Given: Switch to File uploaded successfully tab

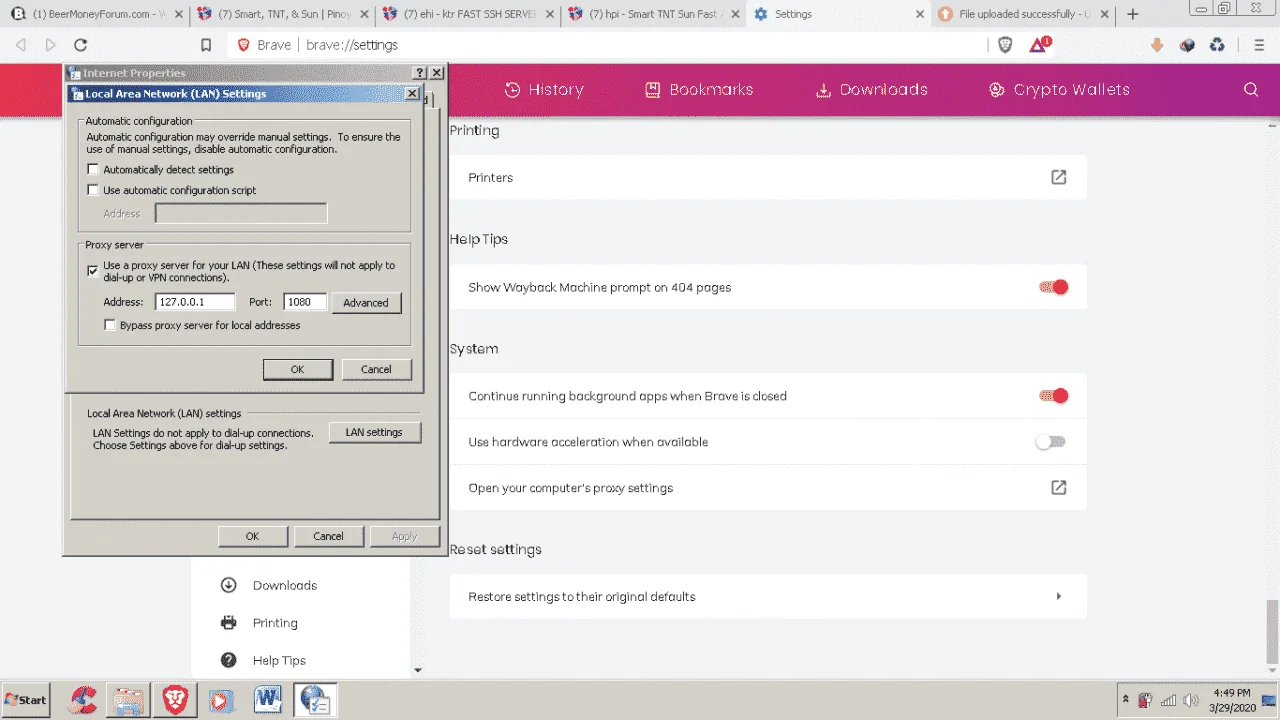Looking at the screenshot, I should (x=1024, y=14).
